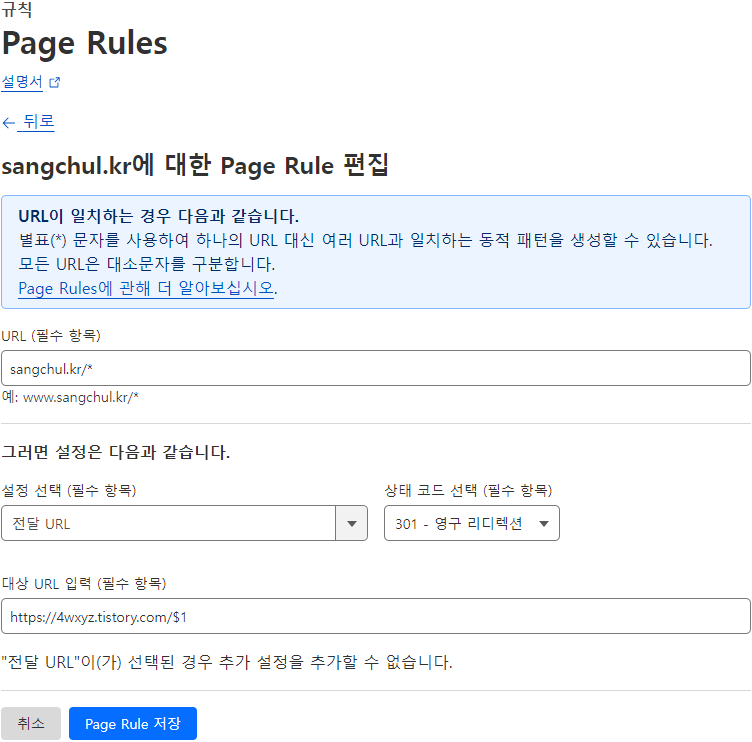Open the 301 - 영구 리디렉션 status dropdown
The height and width of the screenshot is (742, 752).
coord(471,523)
